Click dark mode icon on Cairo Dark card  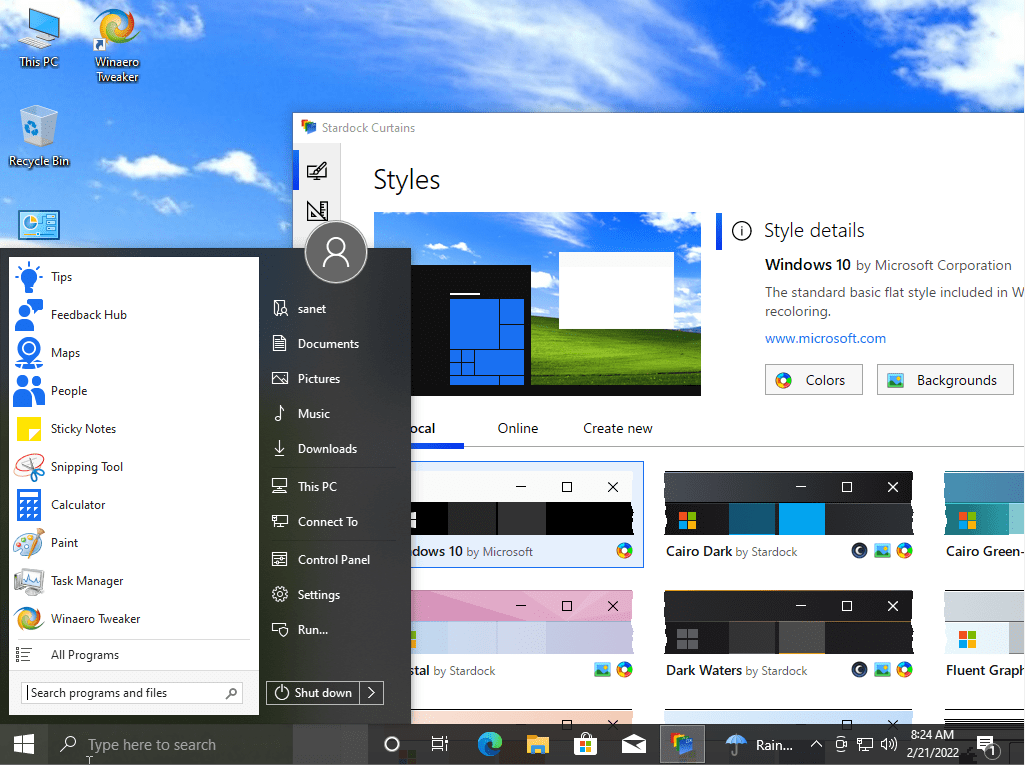[x=860, y=551]
